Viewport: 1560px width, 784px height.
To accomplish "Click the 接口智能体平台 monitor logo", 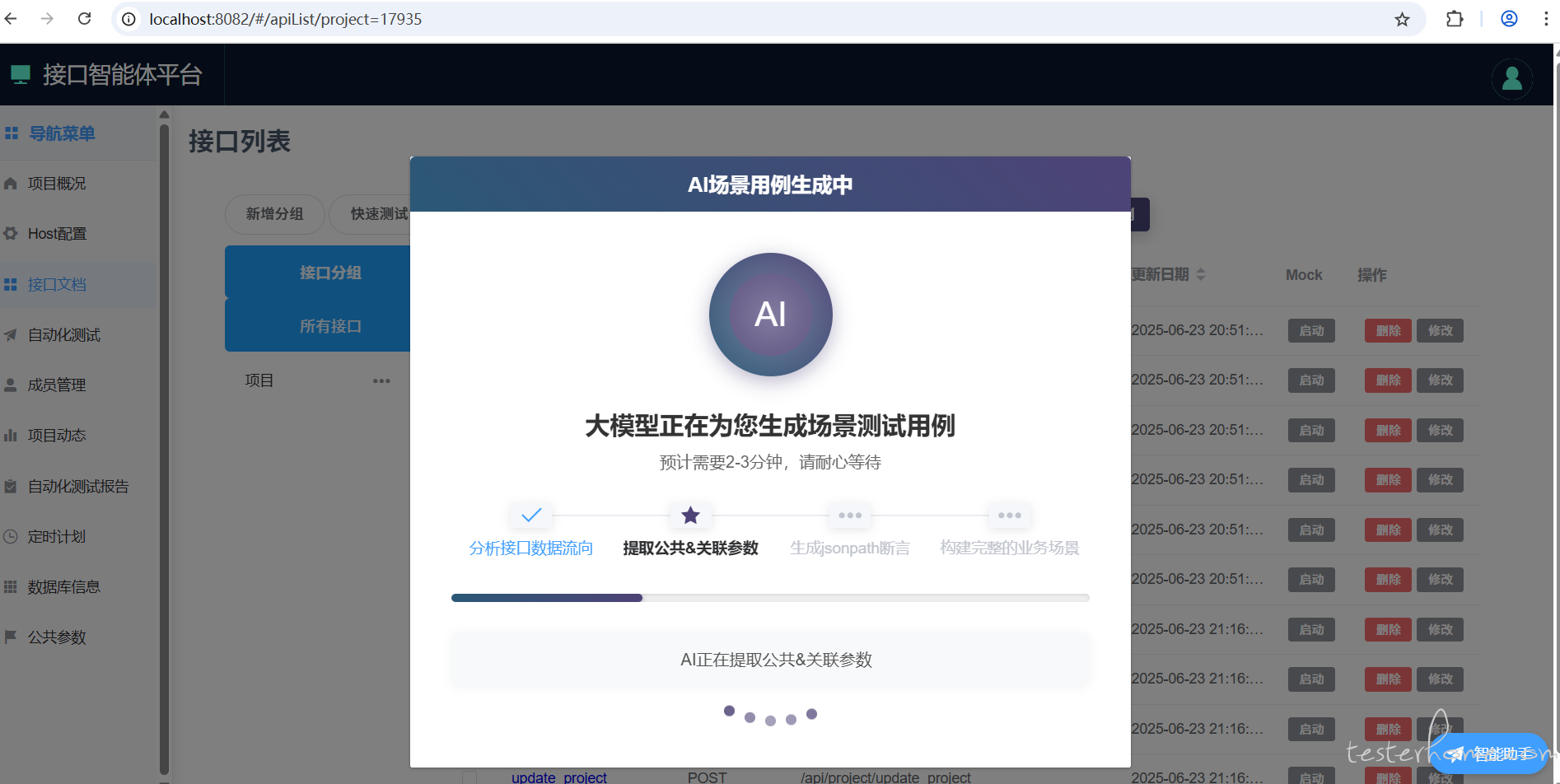I will click(x=21, y=75).
